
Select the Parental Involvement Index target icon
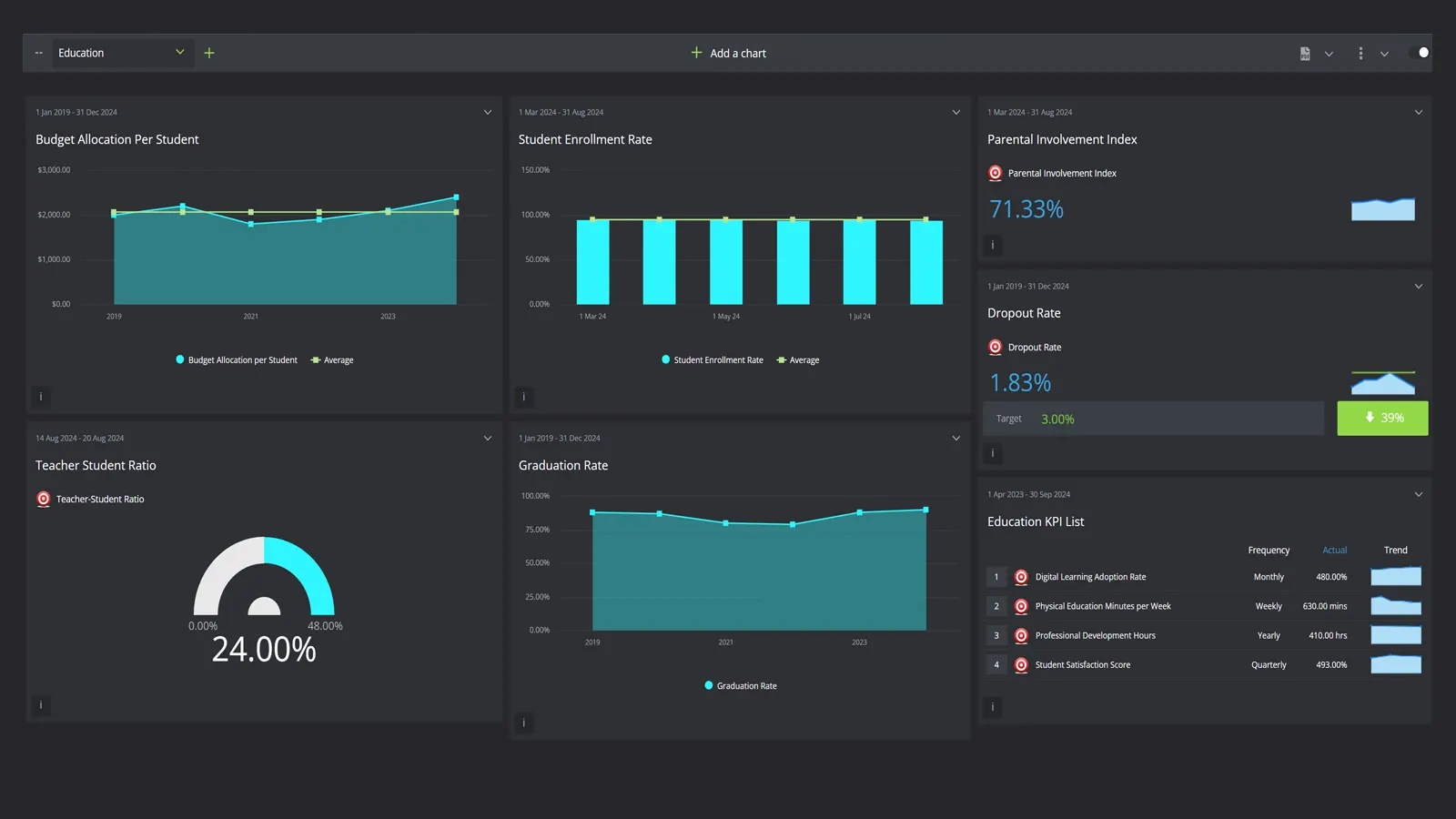994,173
